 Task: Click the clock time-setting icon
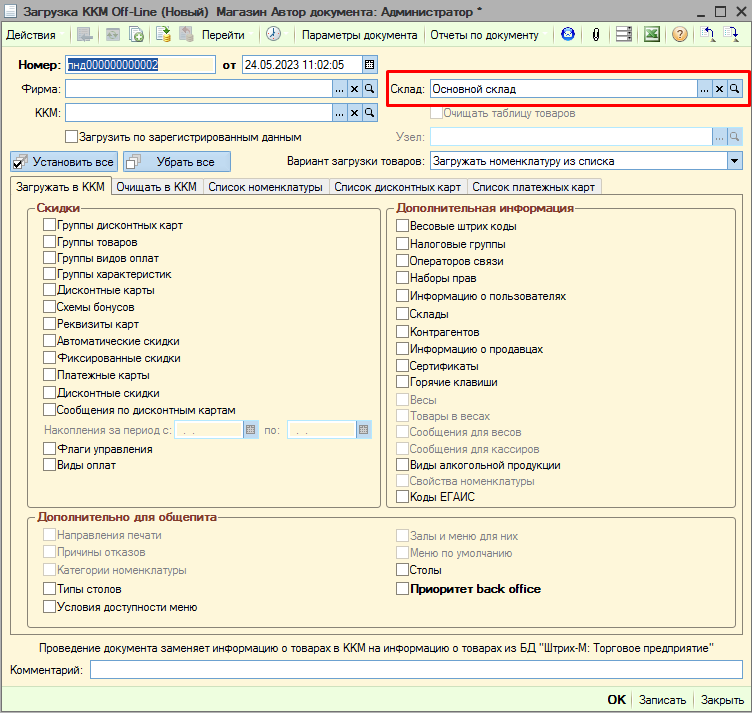tap(273, 34)
